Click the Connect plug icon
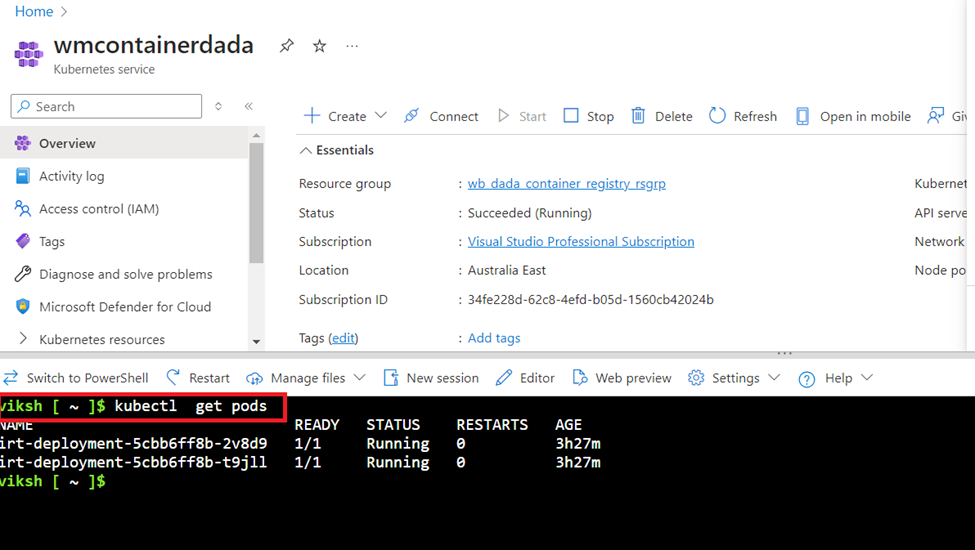975x550 pixels. [x=411, y=116]
